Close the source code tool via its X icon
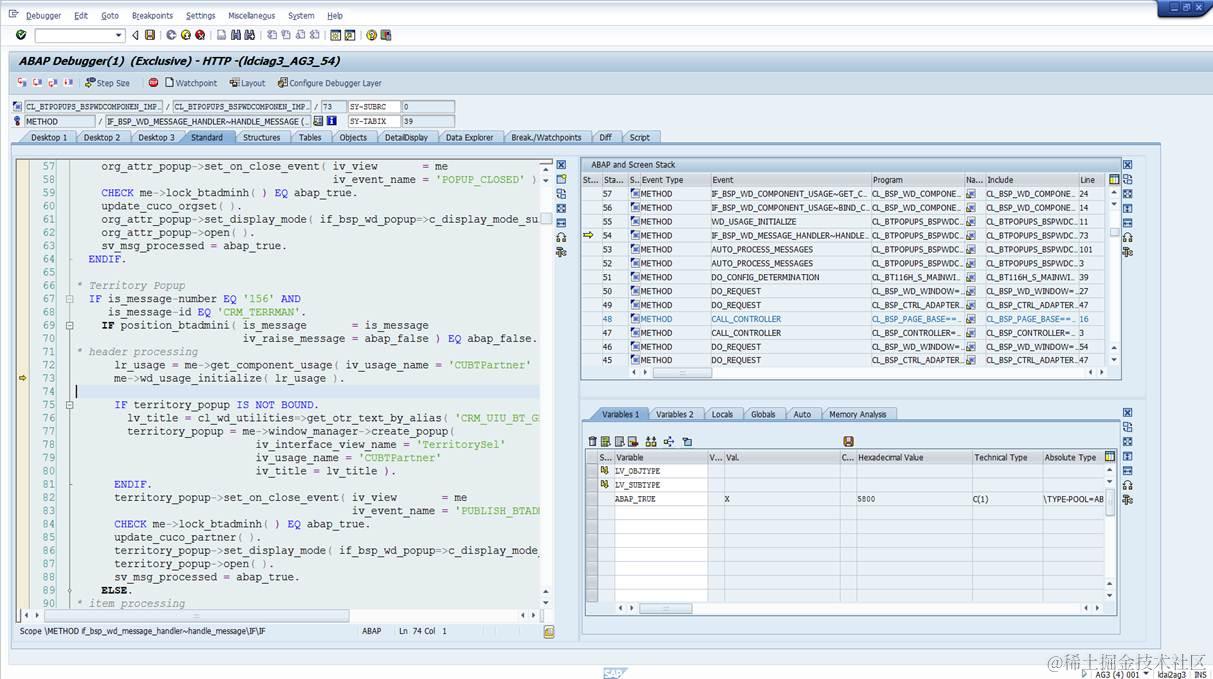Image resolution: width=1213 pixels, height=679 pixels. click(x=561, y=165)
